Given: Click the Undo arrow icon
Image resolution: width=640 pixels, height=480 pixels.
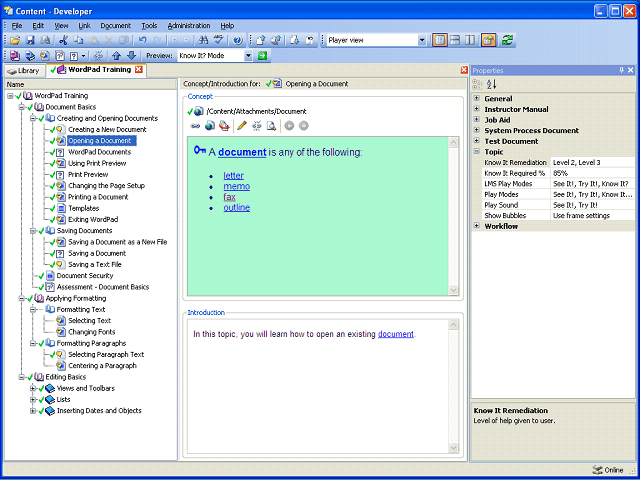Looking at the screenshot, I should tap(142, 40).
